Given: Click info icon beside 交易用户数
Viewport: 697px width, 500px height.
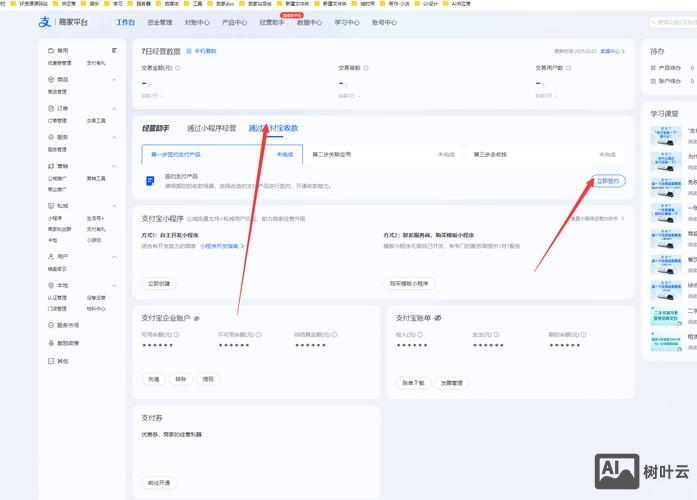Looking at the screenshot, I should click(x=569, y=68).
